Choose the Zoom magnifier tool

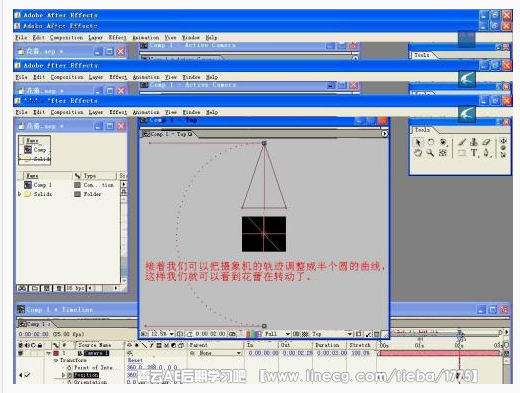pos(431,153)
